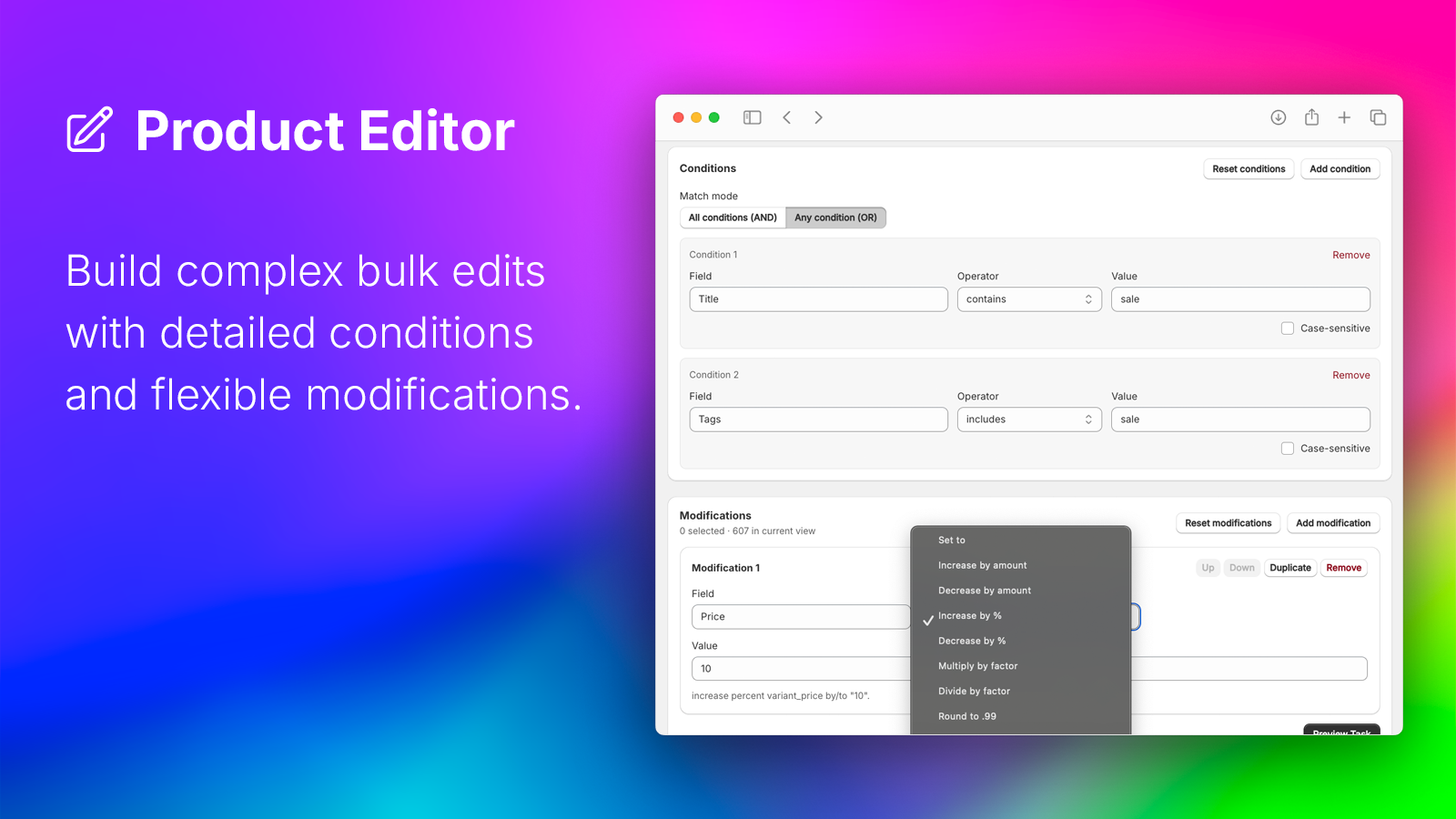This screenshot has width=1456, height=819.
Task: Enable Case-sensitive for Condition 1
Action: [x=1288, y=328]
